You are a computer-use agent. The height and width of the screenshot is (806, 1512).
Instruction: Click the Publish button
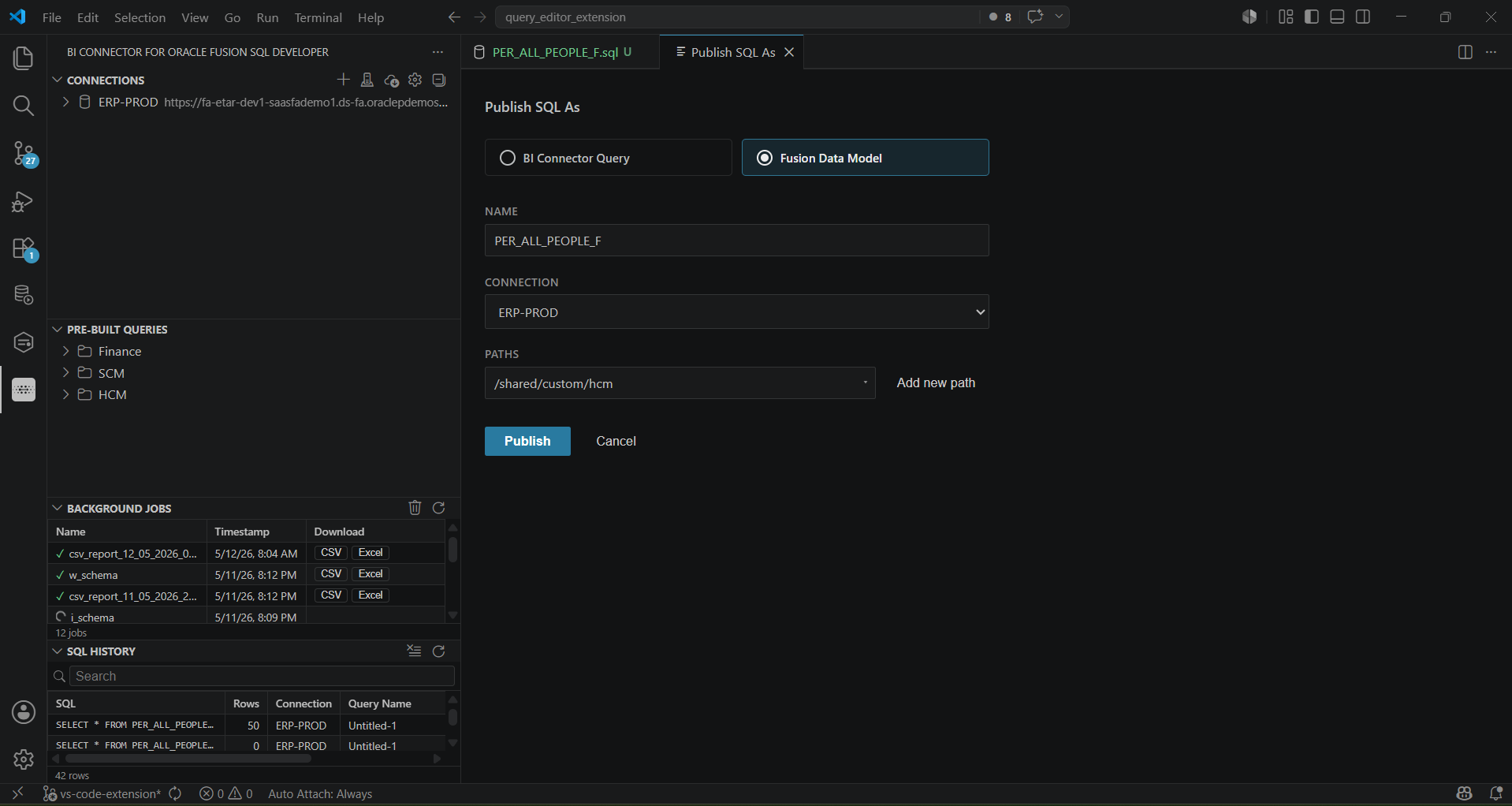coord(527,441)
